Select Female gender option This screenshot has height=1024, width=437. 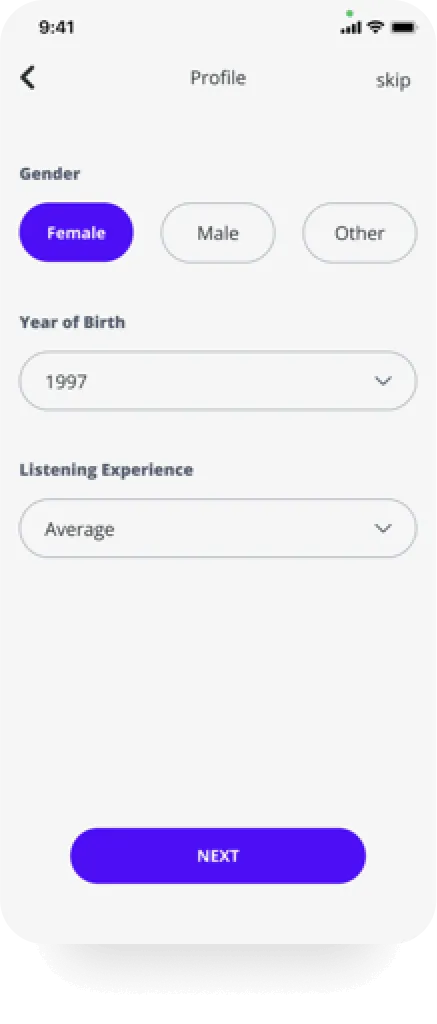point(76,232)
